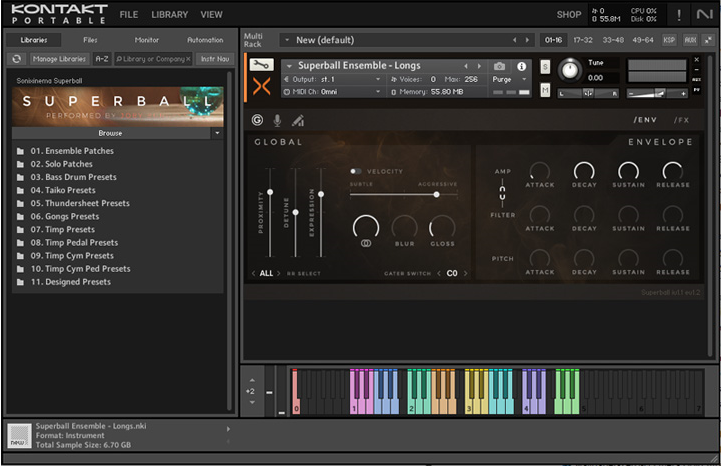Open the Multi Rack preset dropdown arrow
The width and height of the screenshot is (721, 466).
coord(287,40)
